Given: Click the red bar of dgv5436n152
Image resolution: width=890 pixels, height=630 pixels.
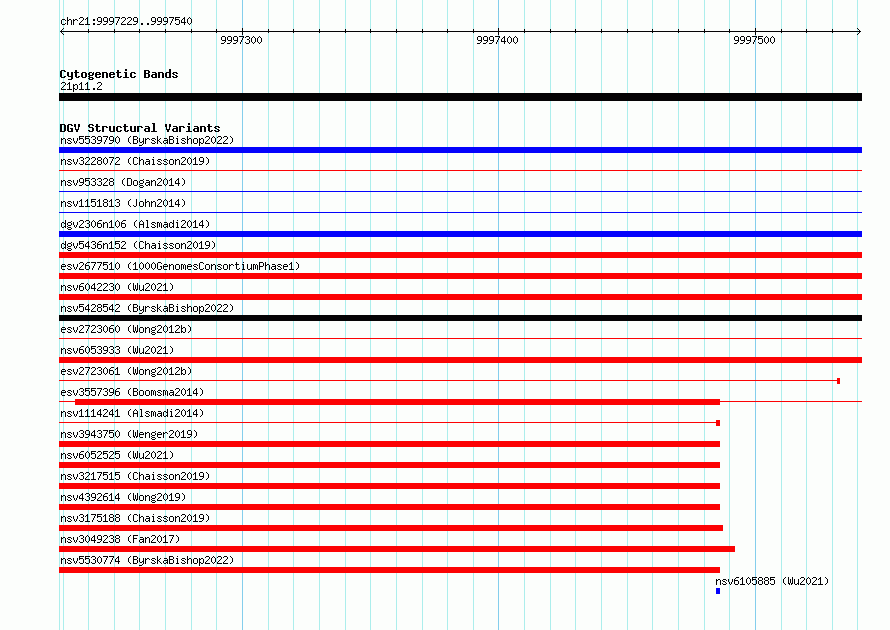Looking at the screenshot, I should [460, 255].
